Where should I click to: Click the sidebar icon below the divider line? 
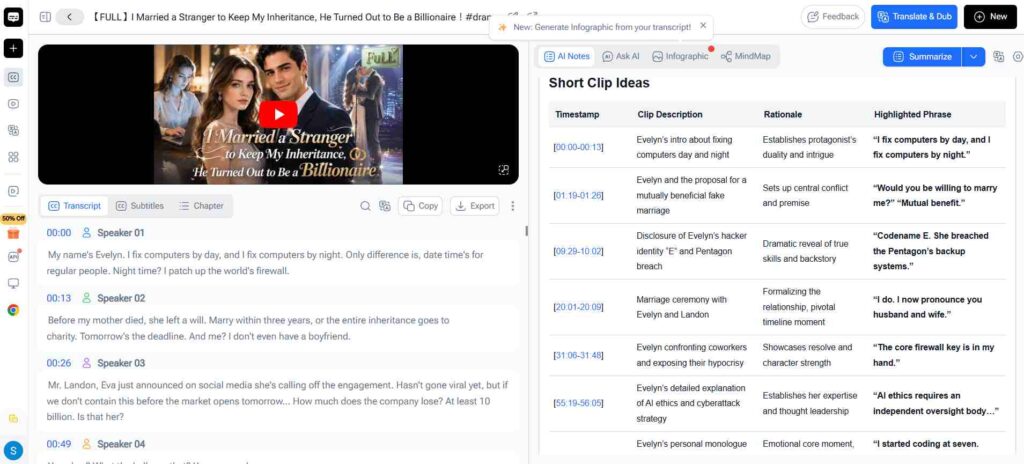pyautogui.click(x=13, y=191)
